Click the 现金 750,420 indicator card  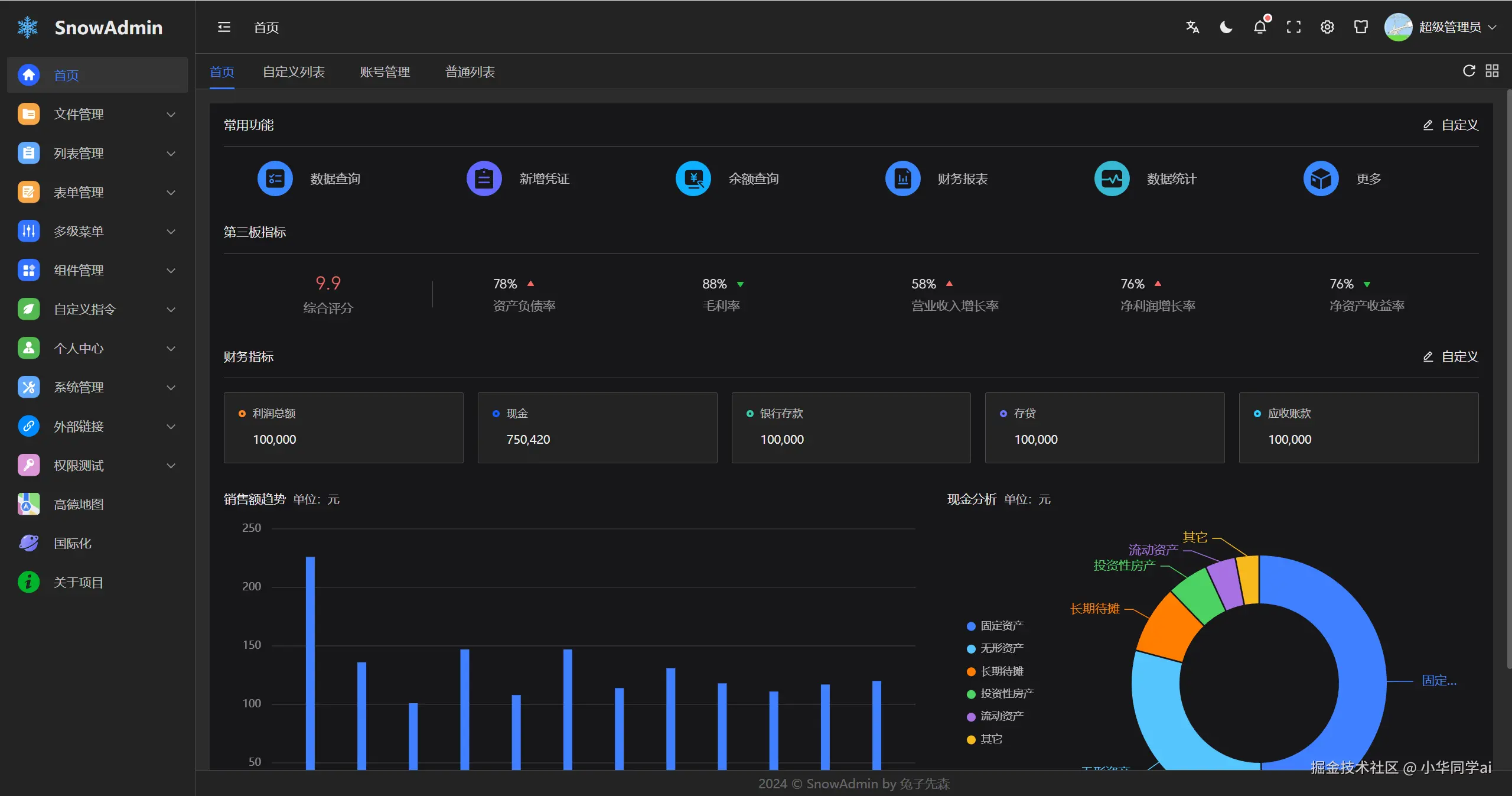coord(597,427)
